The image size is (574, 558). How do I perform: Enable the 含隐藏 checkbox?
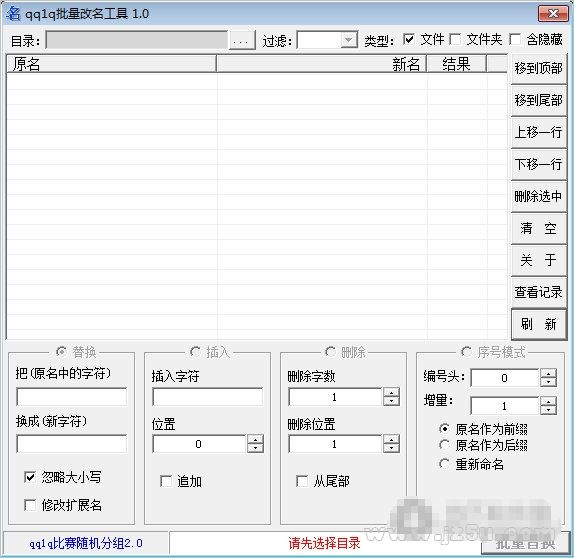(515, 39)
